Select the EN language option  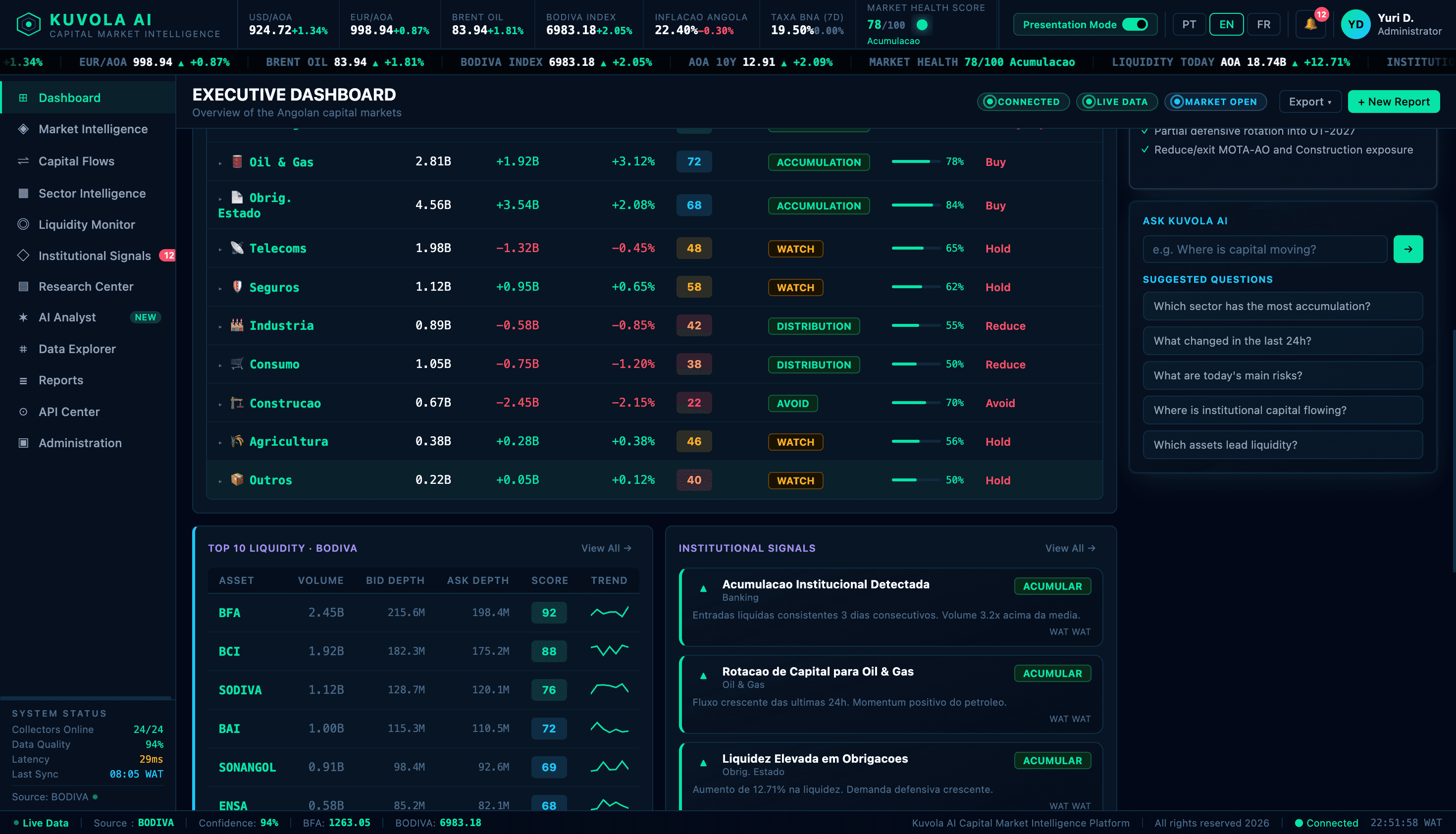tap(1226, 25)
